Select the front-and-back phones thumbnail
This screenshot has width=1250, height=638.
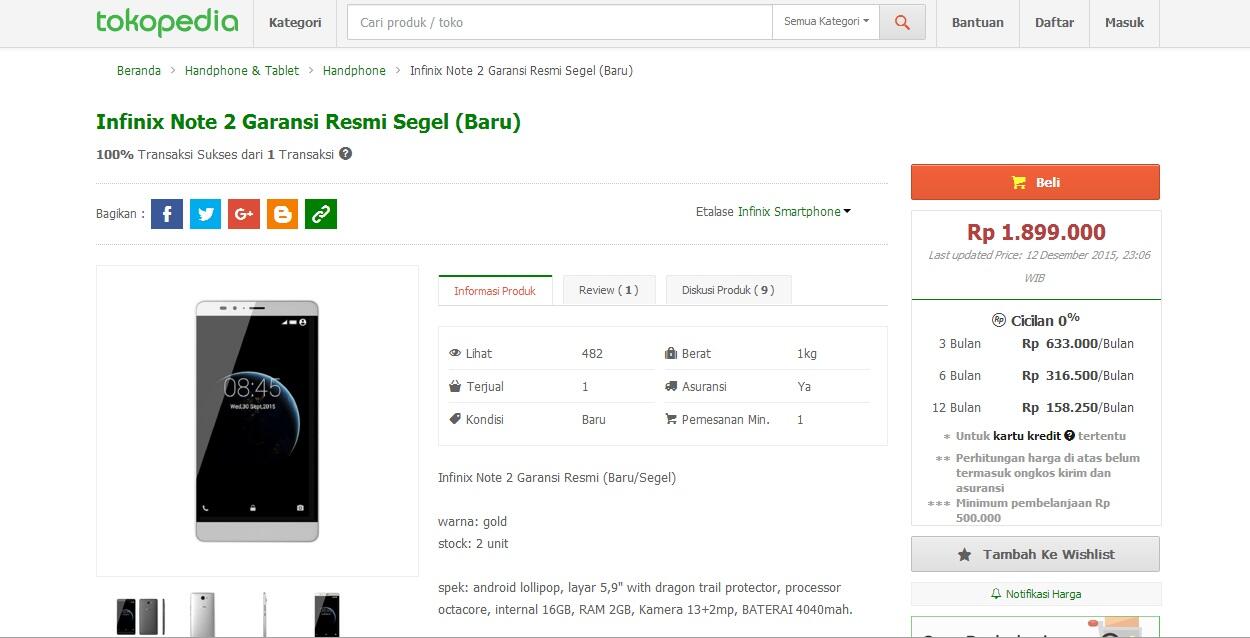(139, 616)
